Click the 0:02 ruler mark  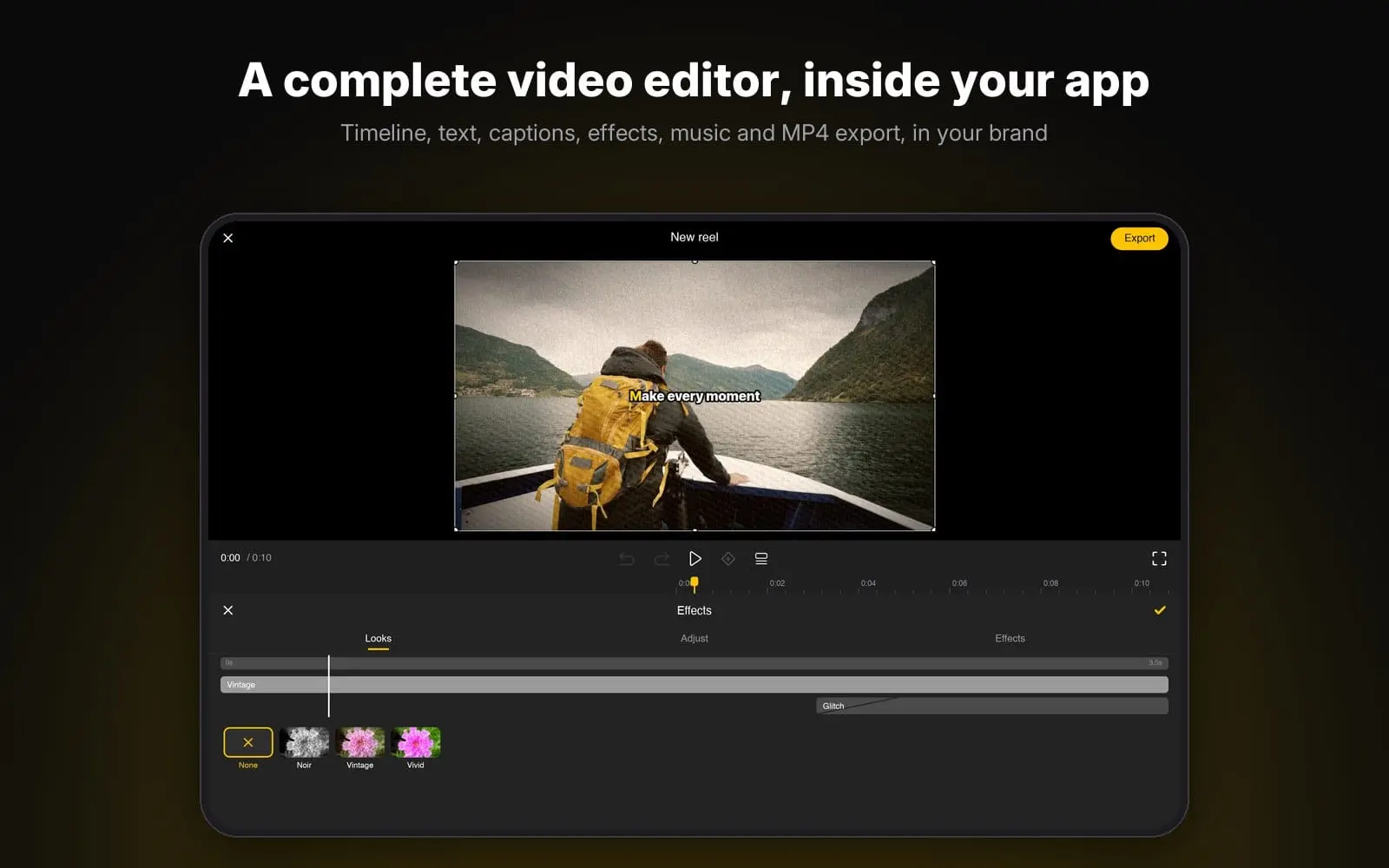pyautogui.click(x=777, y=583)
